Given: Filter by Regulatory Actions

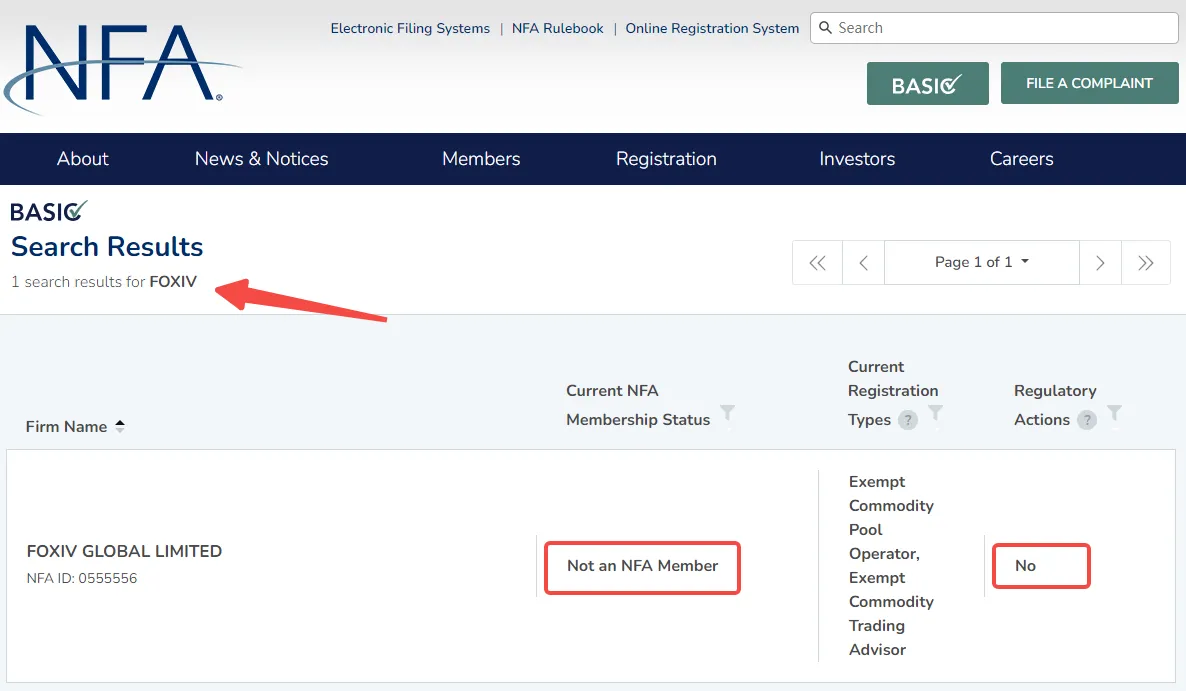Looking at the screenshot, I should (x=1114, y=413).
